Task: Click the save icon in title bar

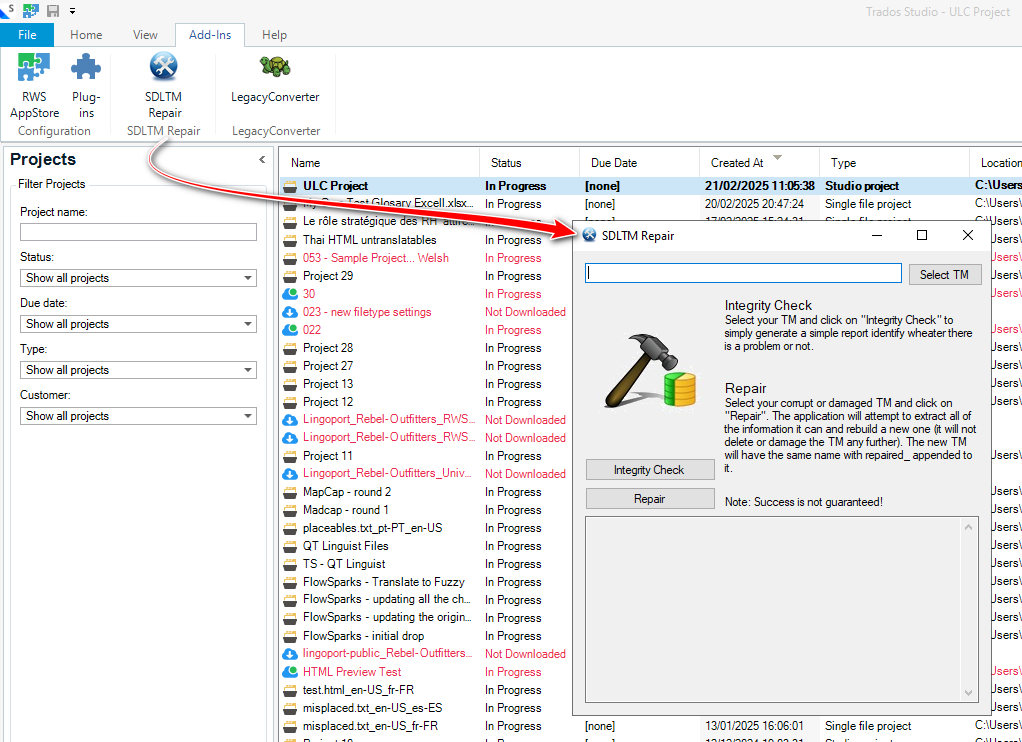Action: pyautogui.click(x=53, y=10)
